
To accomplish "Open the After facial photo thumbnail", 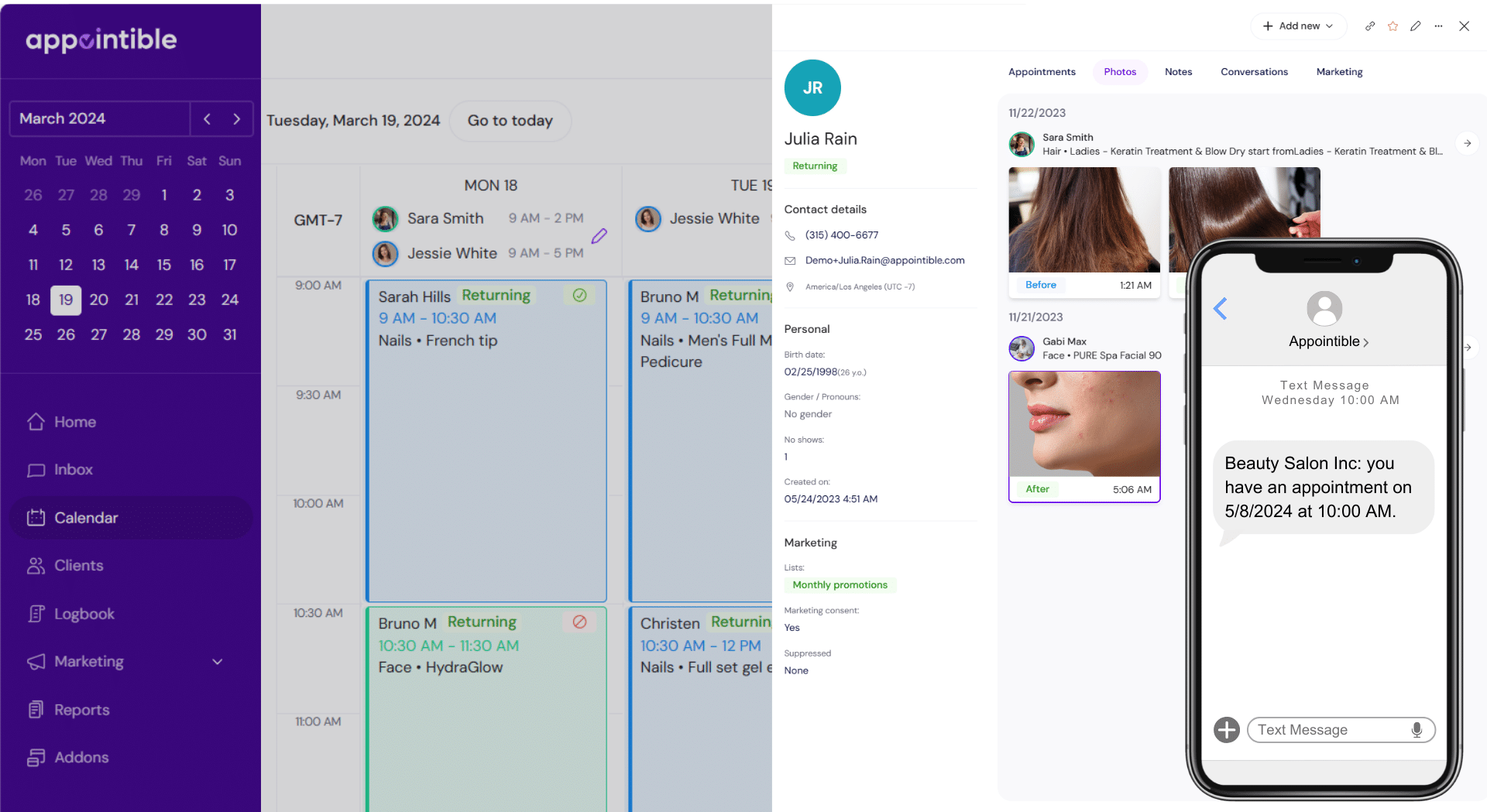I will pos(1083,424).
